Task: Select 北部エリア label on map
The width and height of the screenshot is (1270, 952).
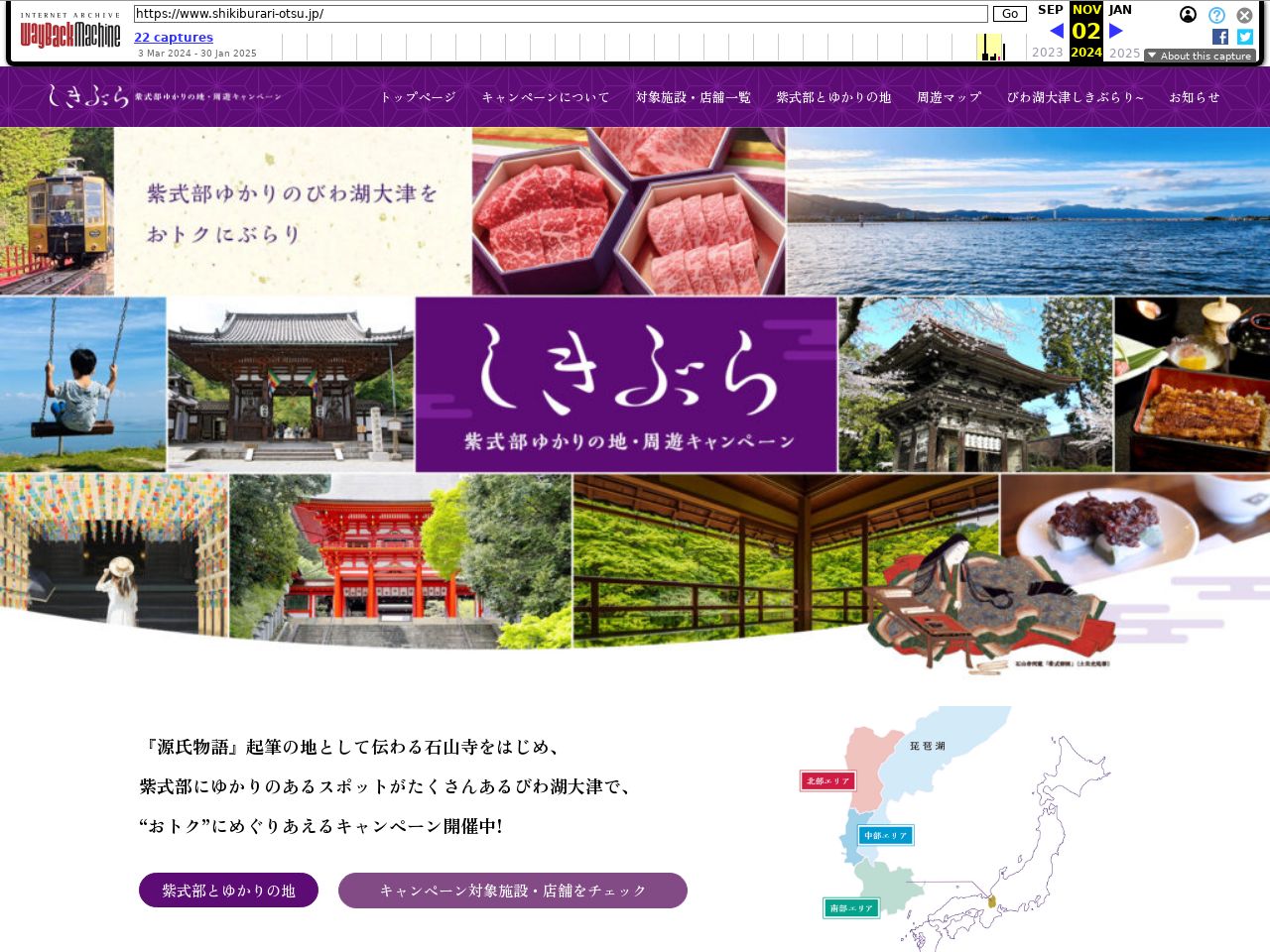Action: [x=827, y=781]
